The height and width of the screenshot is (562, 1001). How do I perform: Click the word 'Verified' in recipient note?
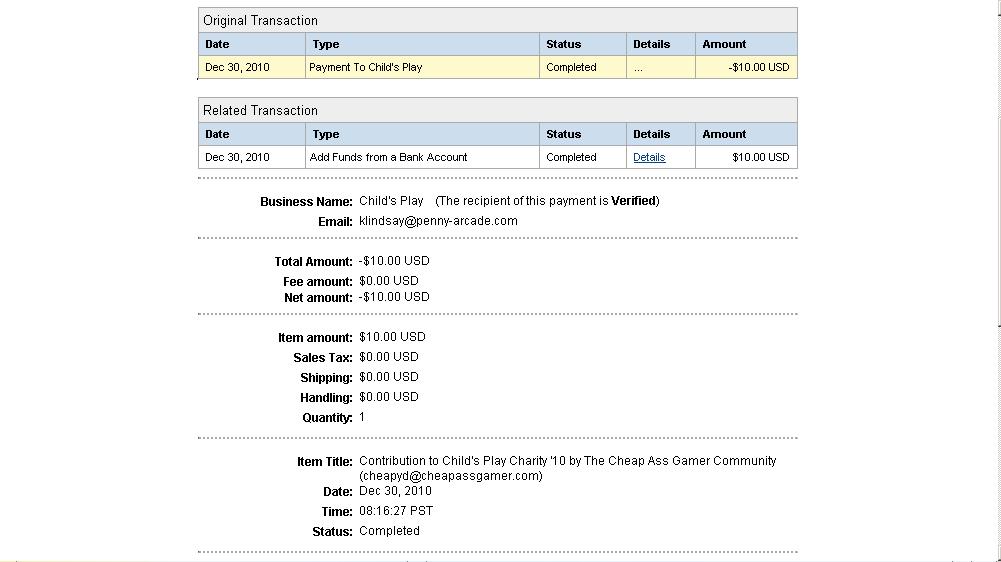point(633,201)
